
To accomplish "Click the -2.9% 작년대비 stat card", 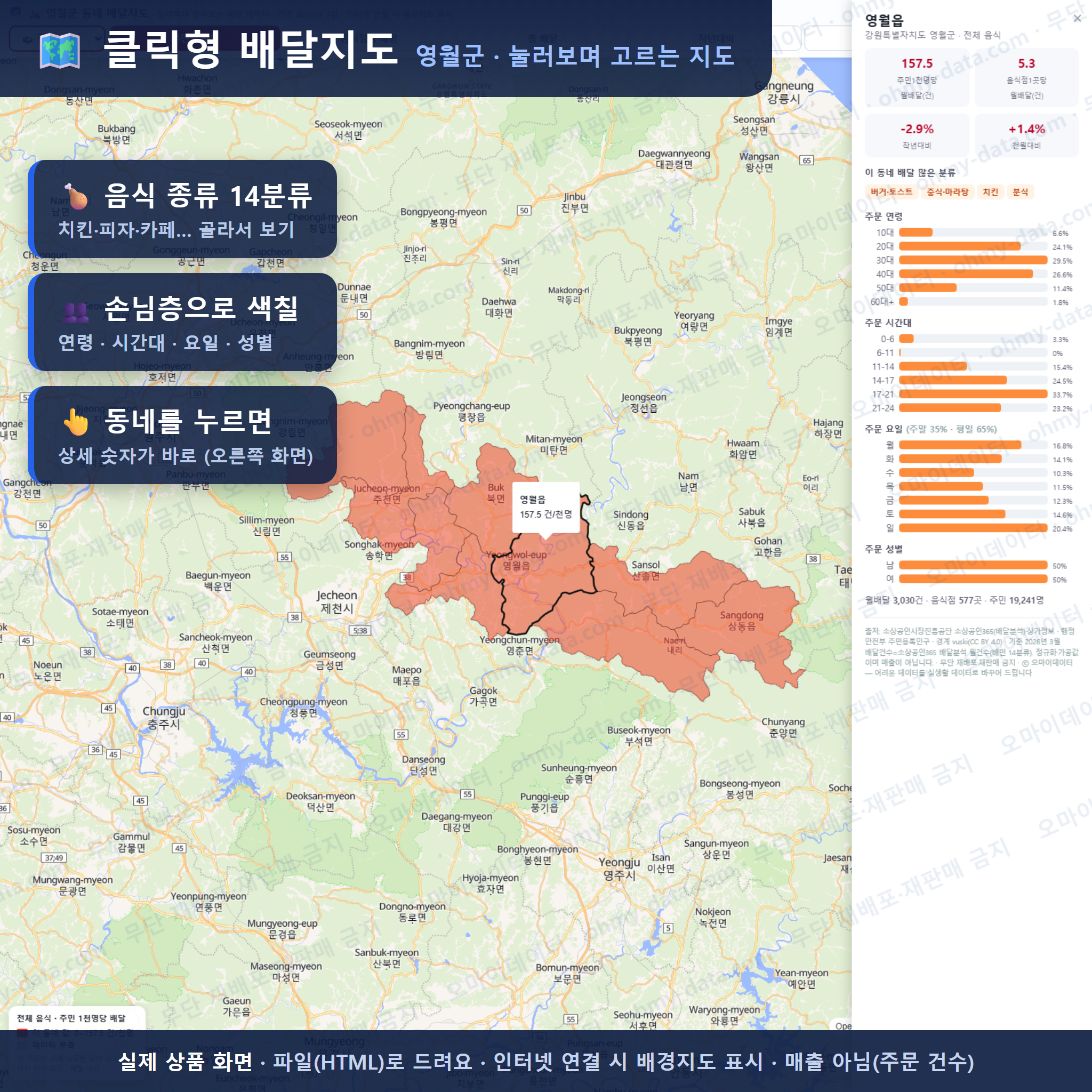I will (x=917, y=135).
